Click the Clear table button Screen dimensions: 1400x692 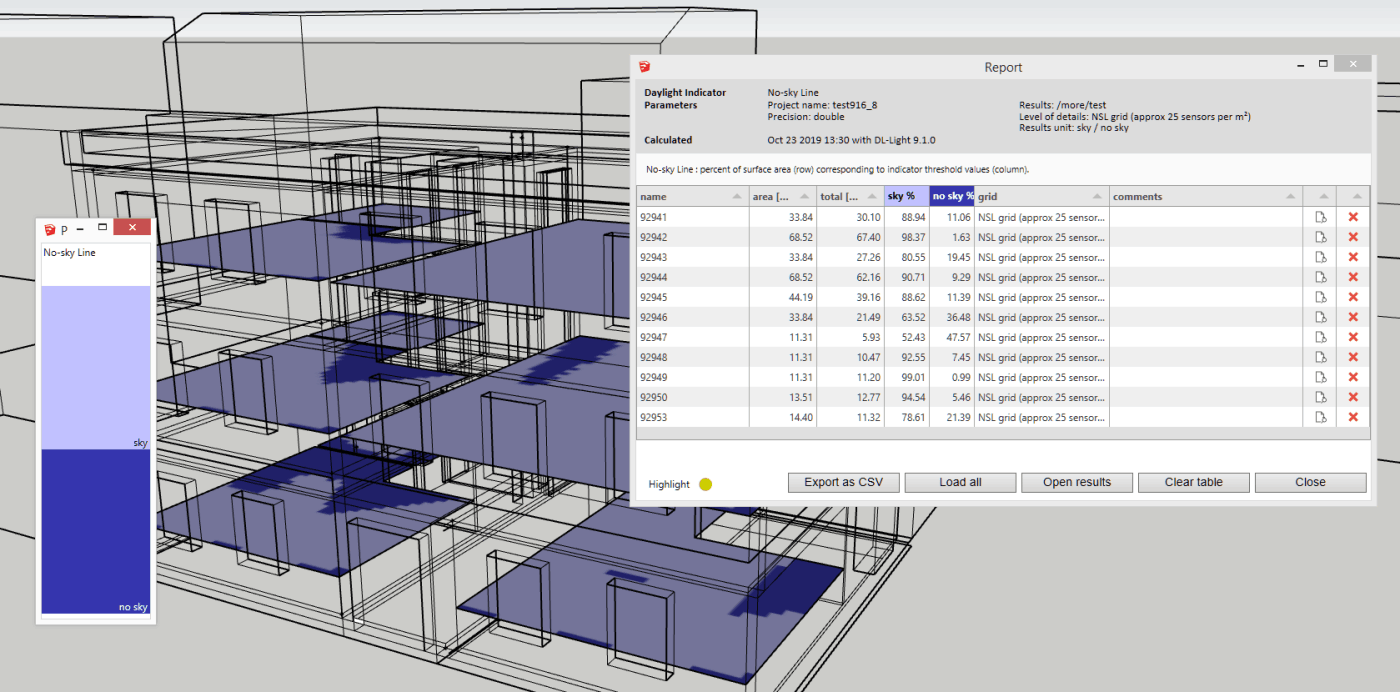pyautogui.click(x=1193, y=482)
